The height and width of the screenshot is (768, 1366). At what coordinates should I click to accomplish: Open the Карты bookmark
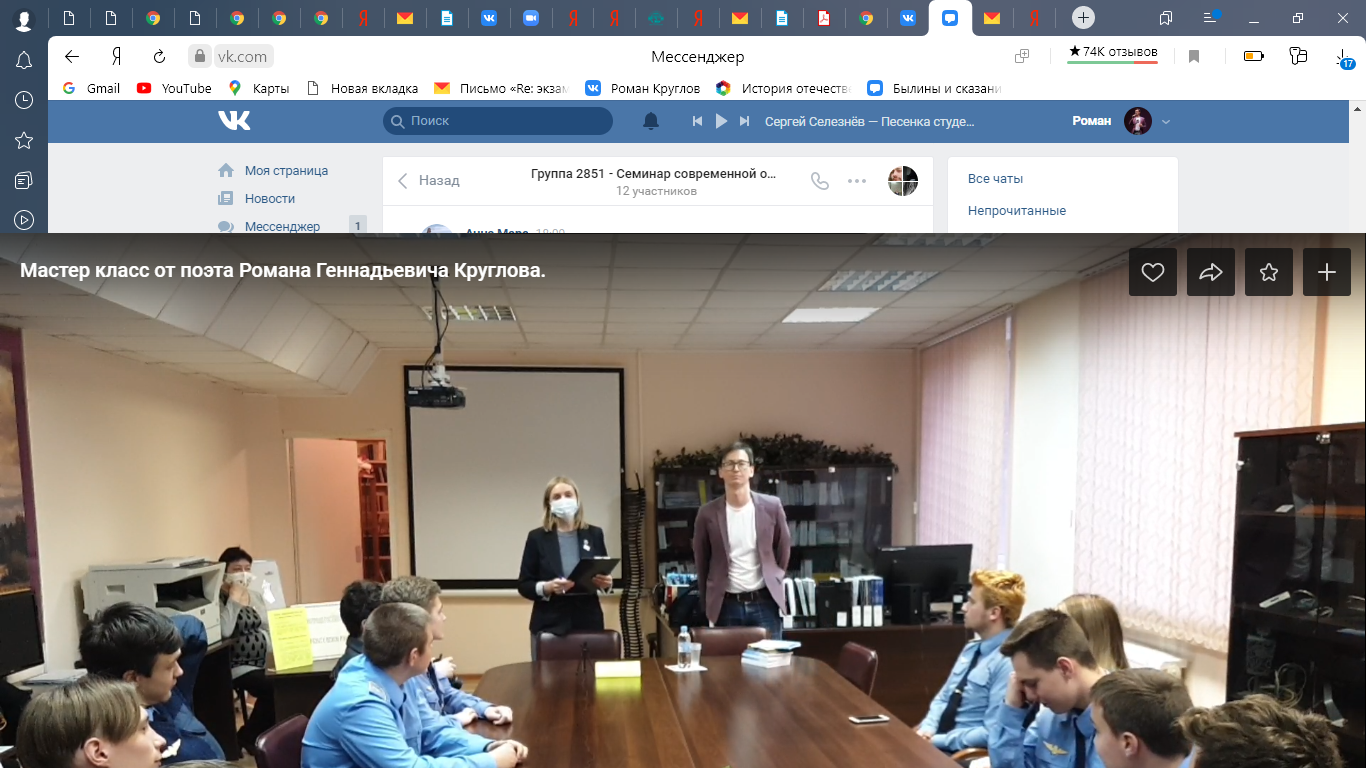point(259,88)
